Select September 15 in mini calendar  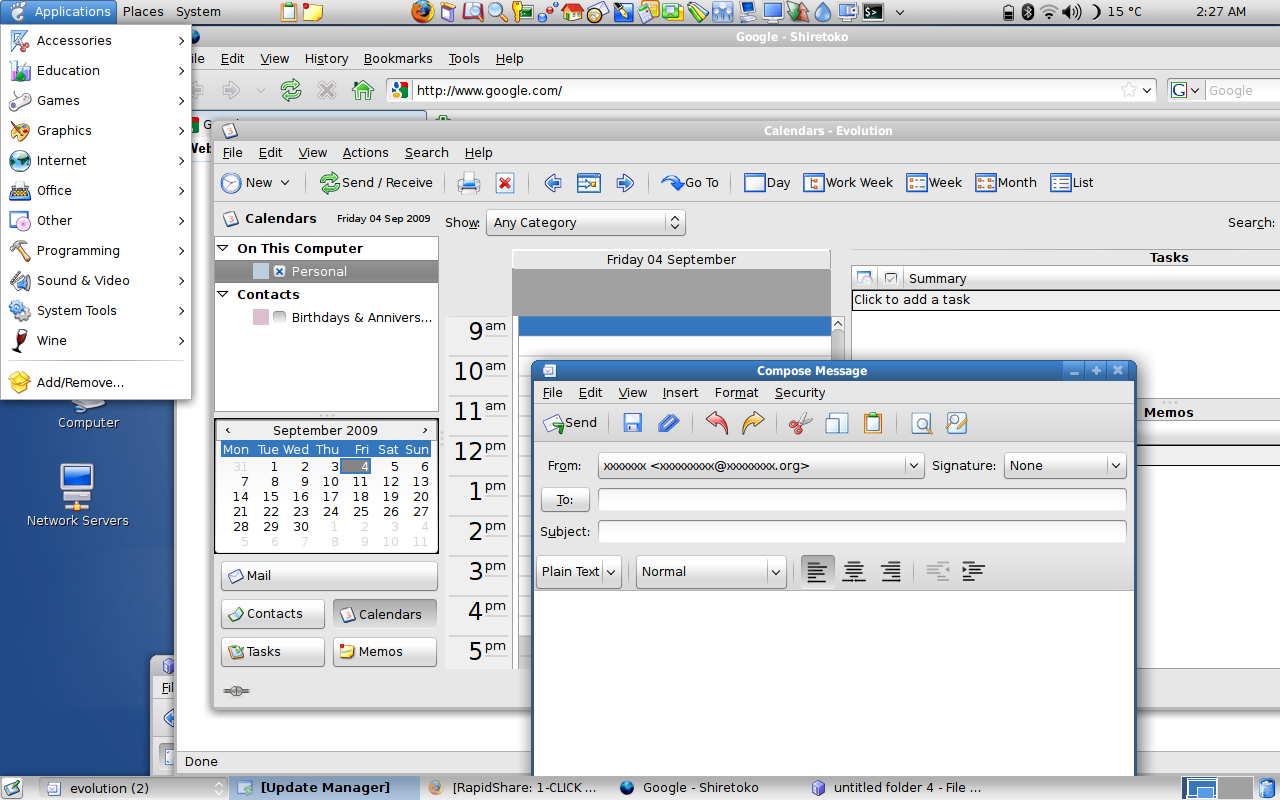click(271, 496)
